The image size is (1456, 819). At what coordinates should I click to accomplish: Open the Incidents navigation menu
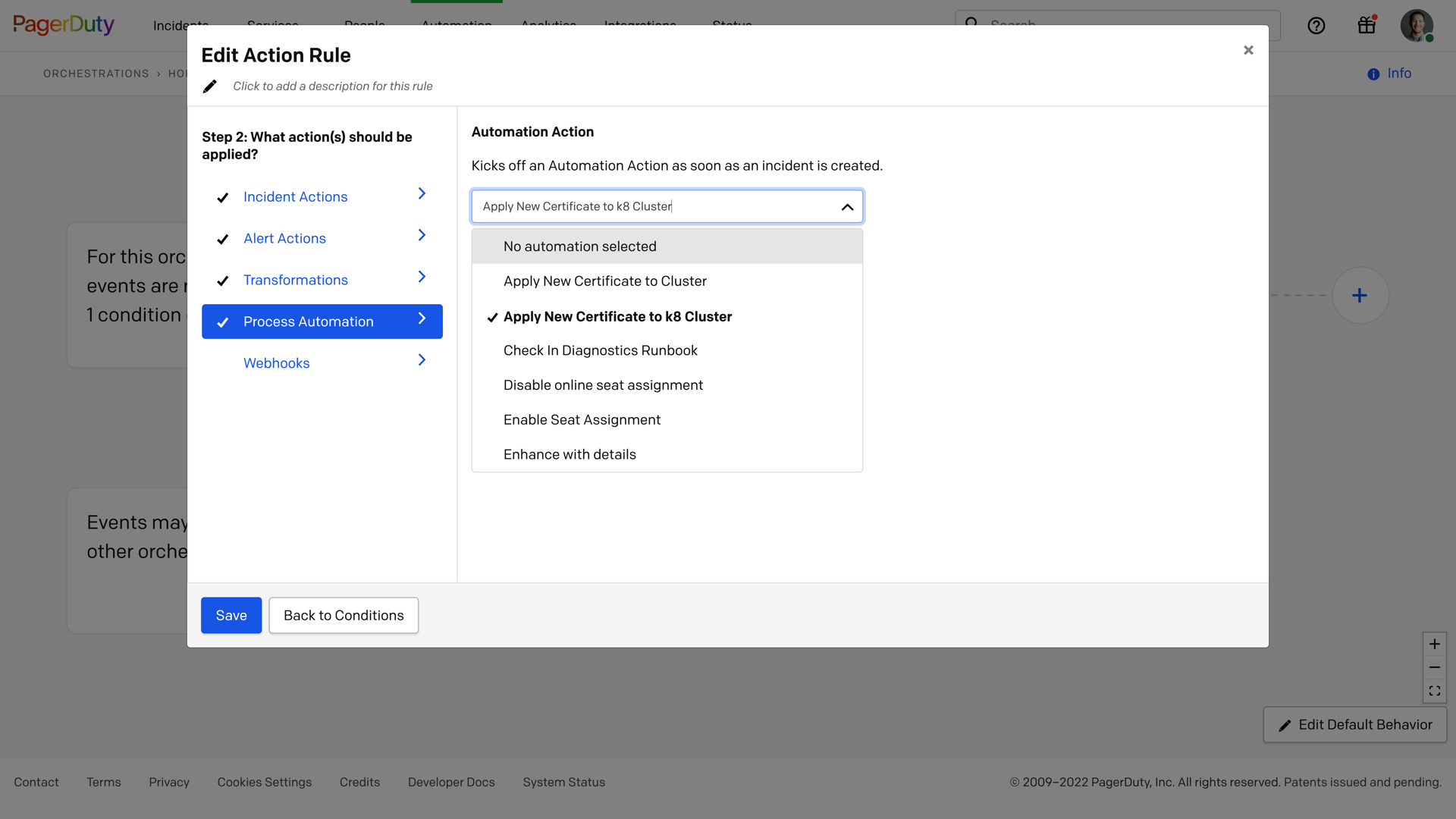tap(180, 25)
